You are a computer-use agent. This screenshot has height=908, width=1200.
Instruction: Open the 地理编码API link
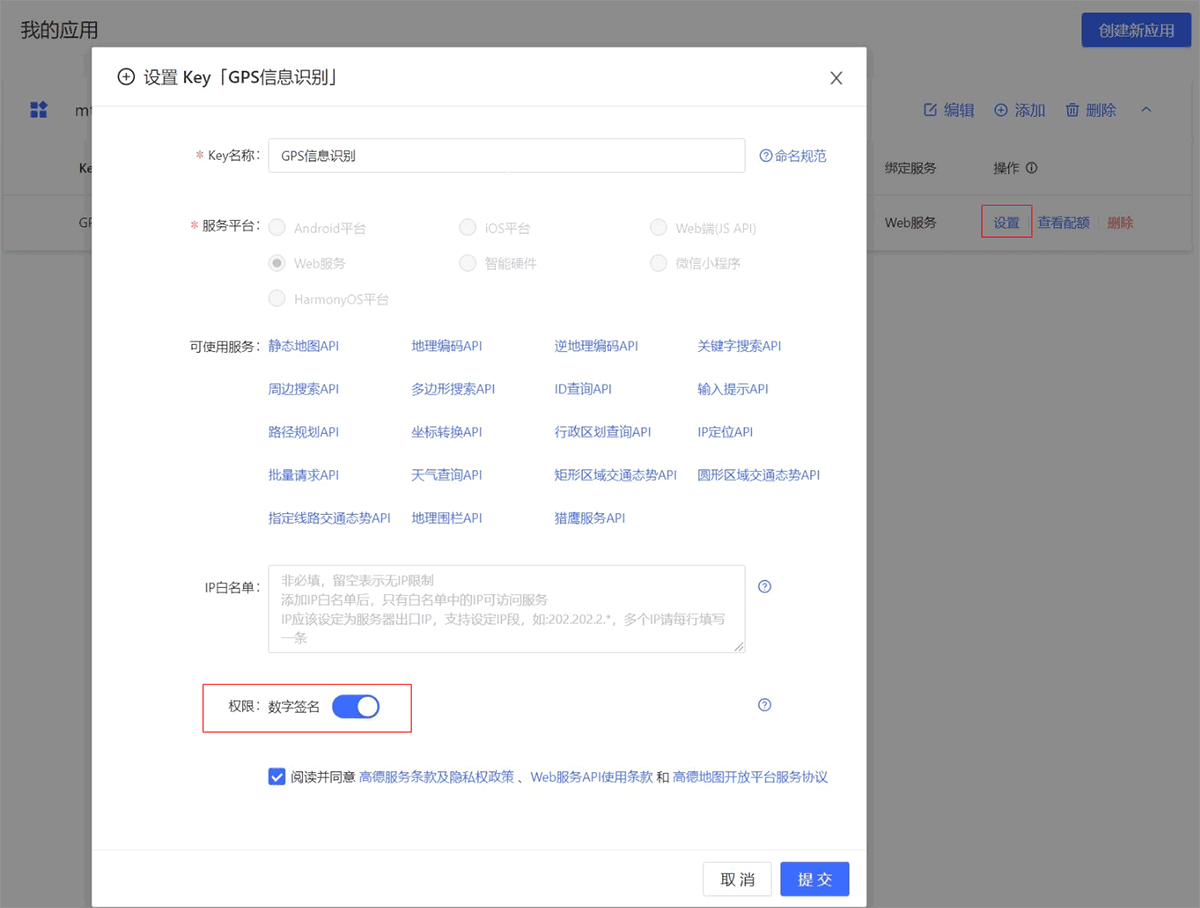[447, 346]
